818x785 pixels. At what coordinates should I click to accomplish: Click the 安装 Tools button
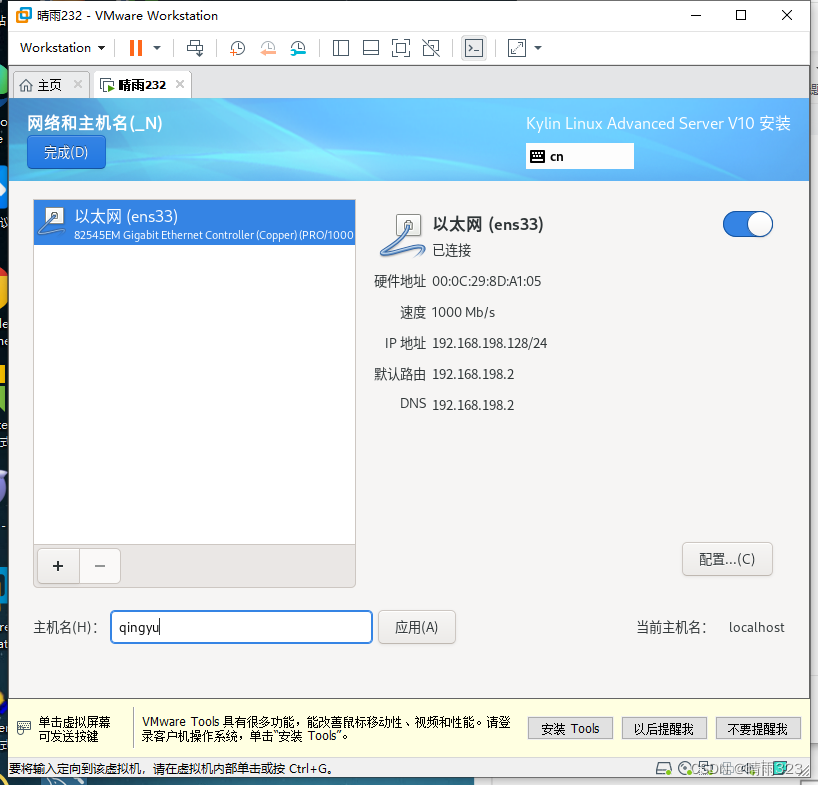570,728
